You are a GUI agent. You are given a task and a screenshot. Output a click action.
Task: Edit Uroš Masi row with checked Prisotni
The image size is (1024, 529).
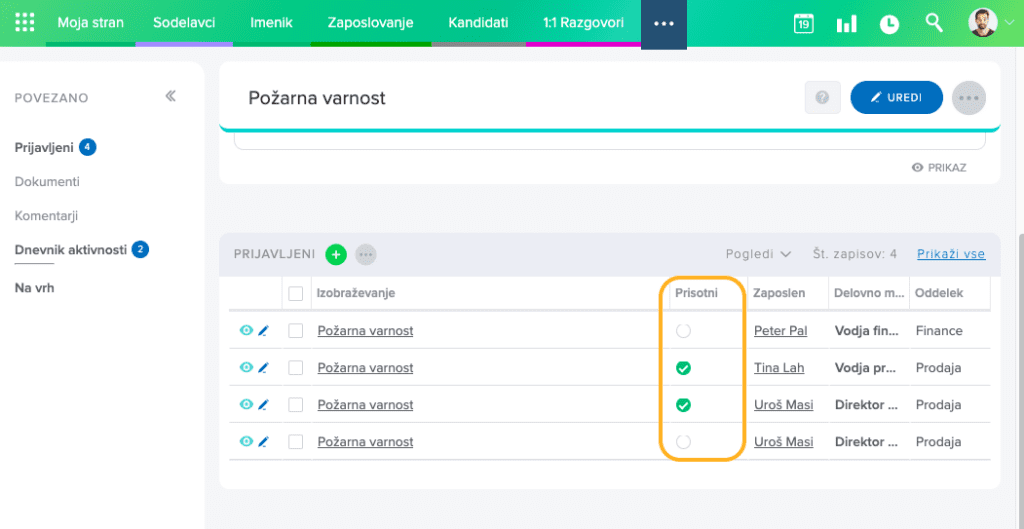coord(263,406)
